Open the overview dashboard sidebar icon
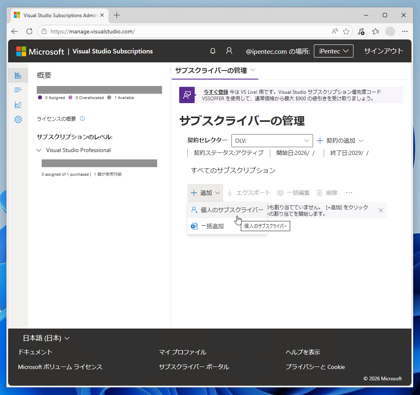 click(x=18, y=76)
